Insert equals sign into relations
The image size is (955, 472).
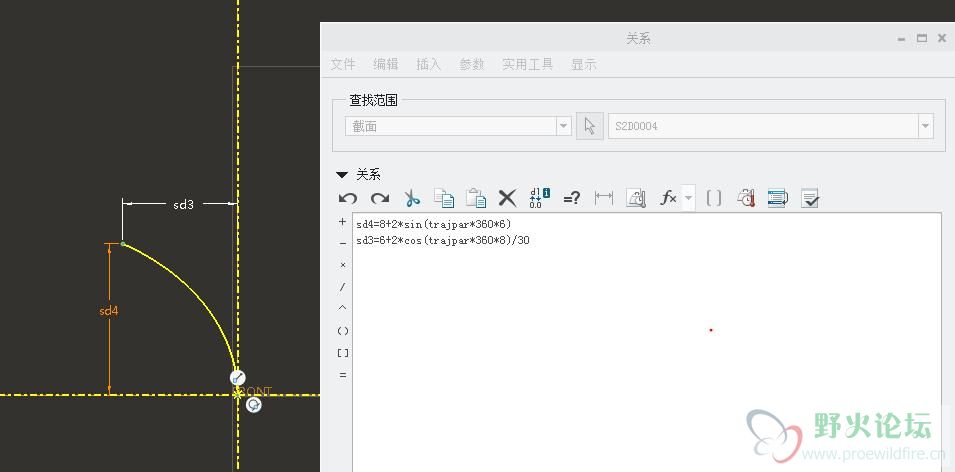click(x=342, y=375)
